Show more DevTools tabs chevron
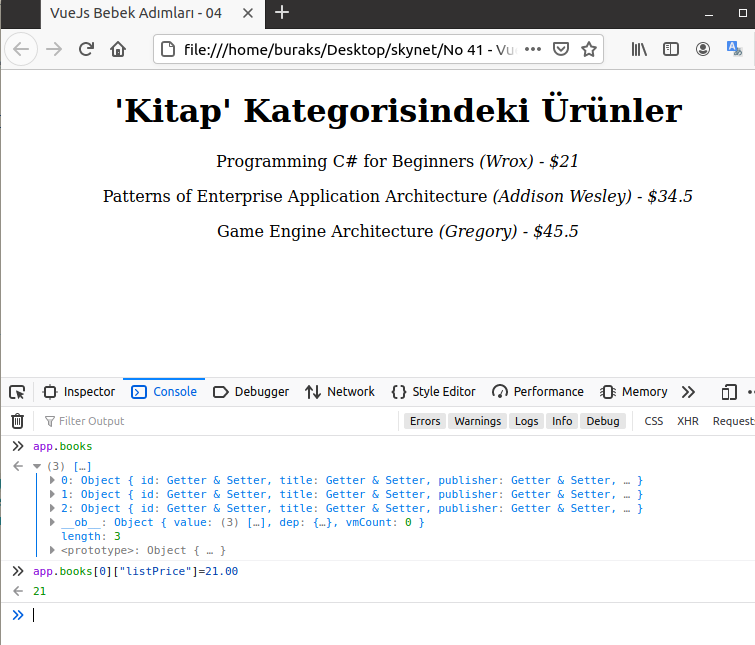The width and height of the screenshot is (755, 645). point(689,392)
